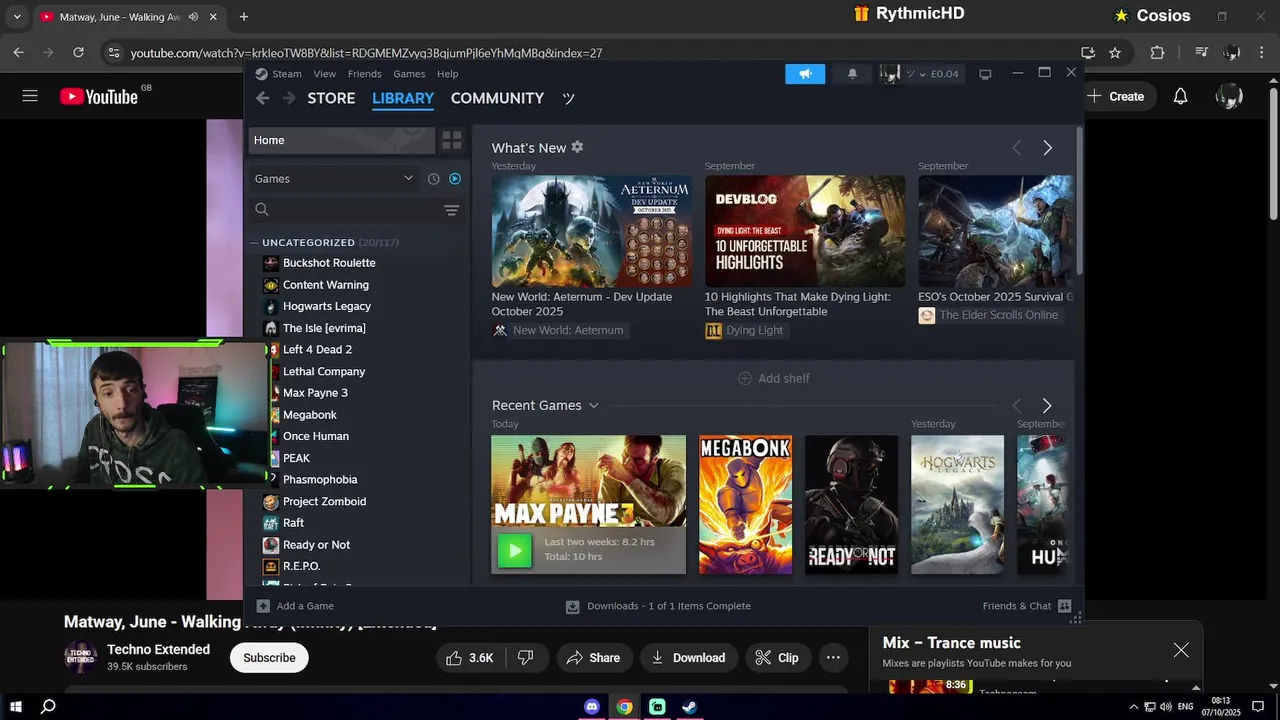This screenshot has height=720, width=1280.
Task: Select Lethal Company in game list
Action: click(x=324, y=371)
